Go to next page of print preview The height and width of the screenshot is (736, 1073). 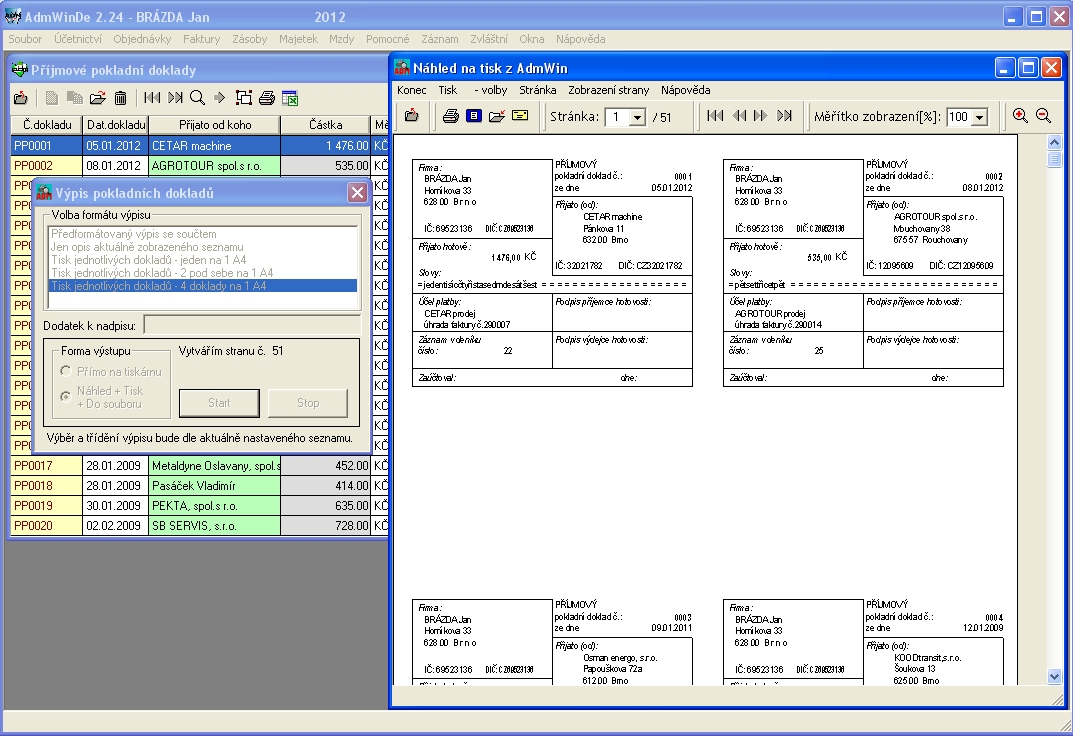point(760,116)
